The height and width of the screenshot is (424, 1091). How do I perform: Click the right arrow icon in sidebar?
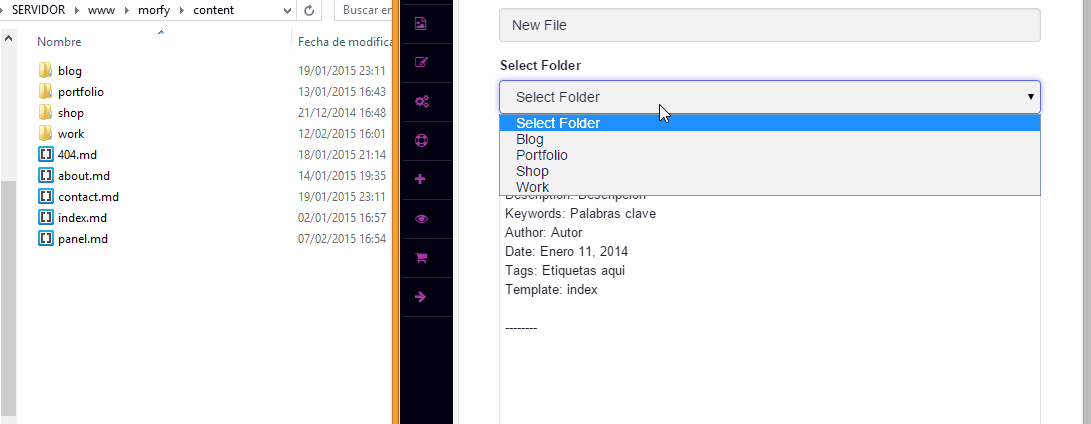pyautogui.click(x=421, y=297)
